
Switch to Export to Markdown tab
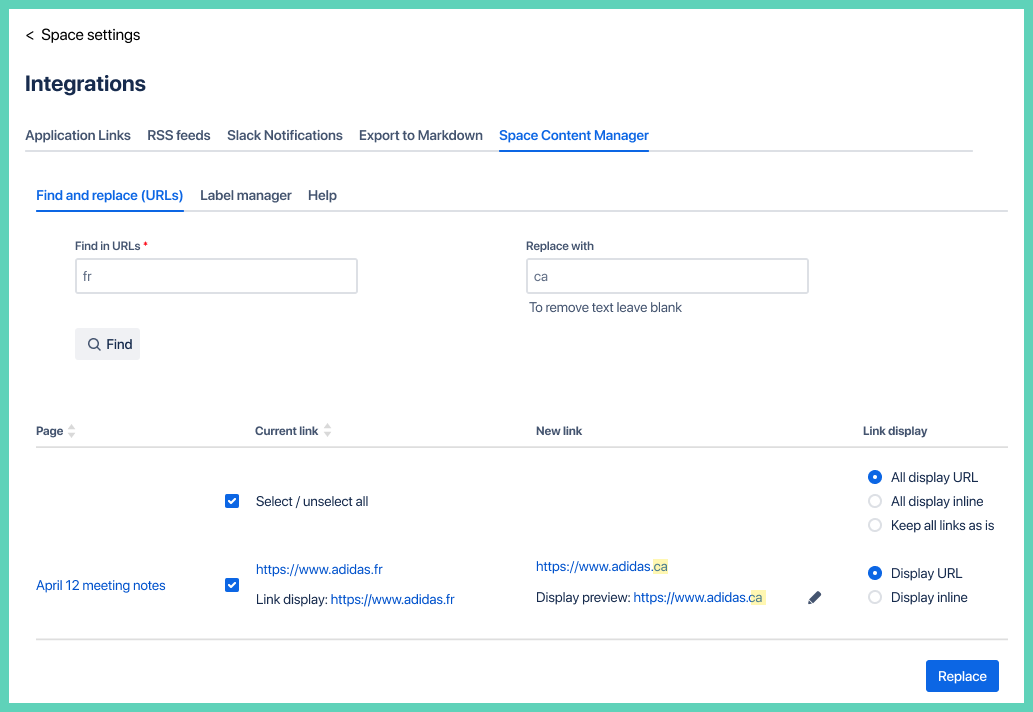point(420,135)
